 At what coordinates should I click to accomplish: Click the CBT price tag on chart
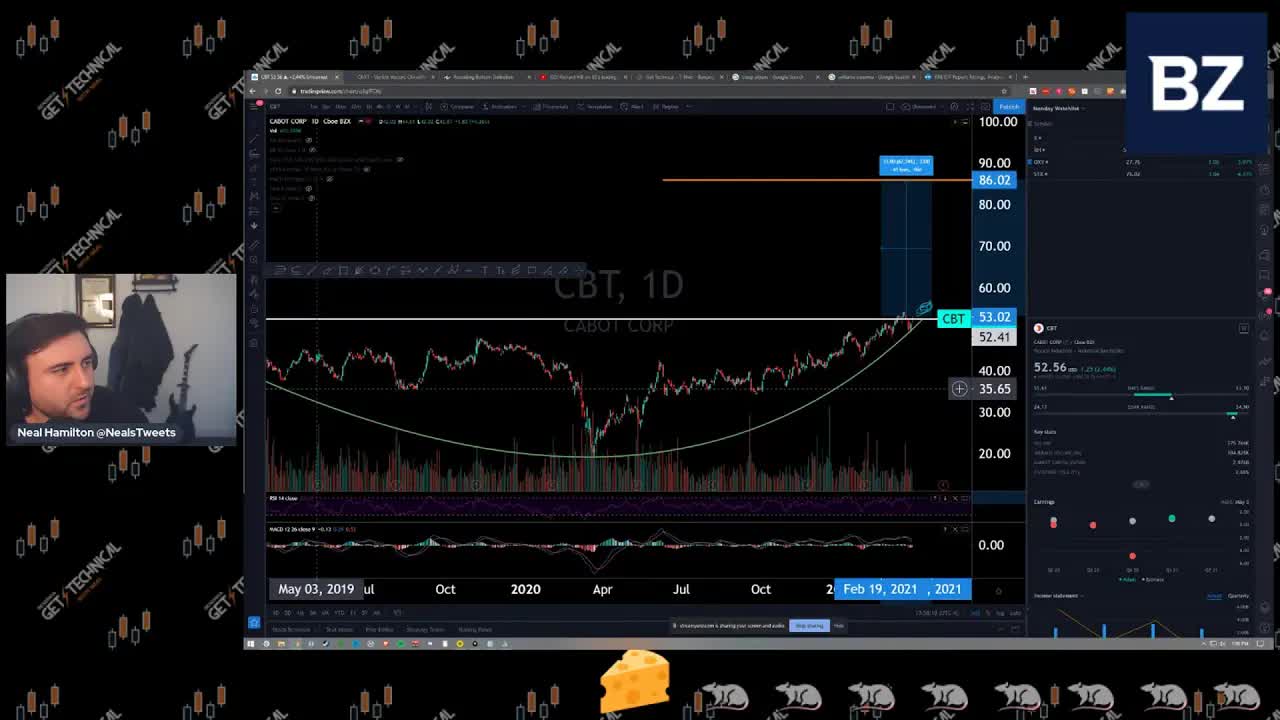(x=953, y=318)
